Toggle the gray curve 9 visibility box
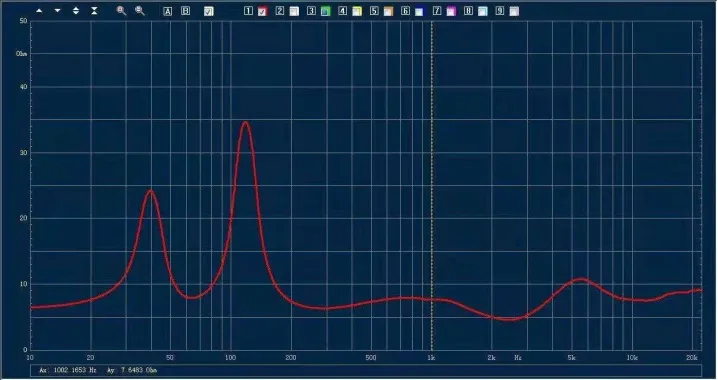The height and width of the screenshot is (380, 718). (x=514, y=11)
